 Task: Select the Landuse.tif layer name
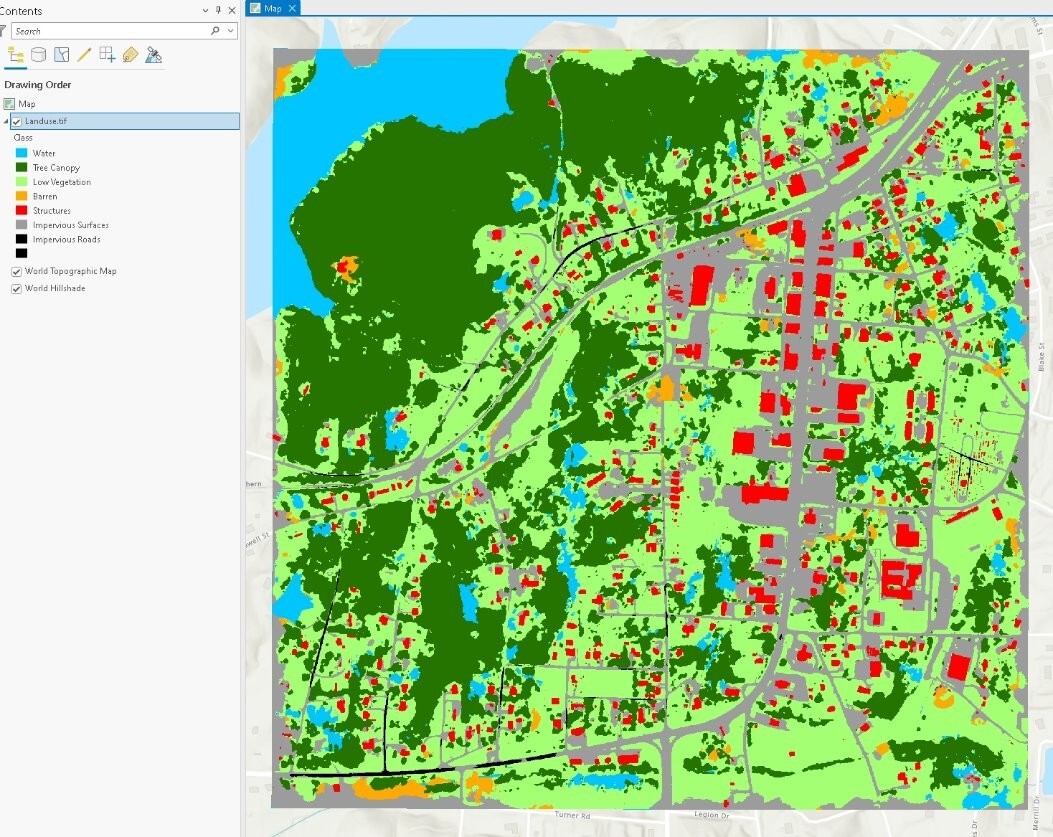coord(46,121)
